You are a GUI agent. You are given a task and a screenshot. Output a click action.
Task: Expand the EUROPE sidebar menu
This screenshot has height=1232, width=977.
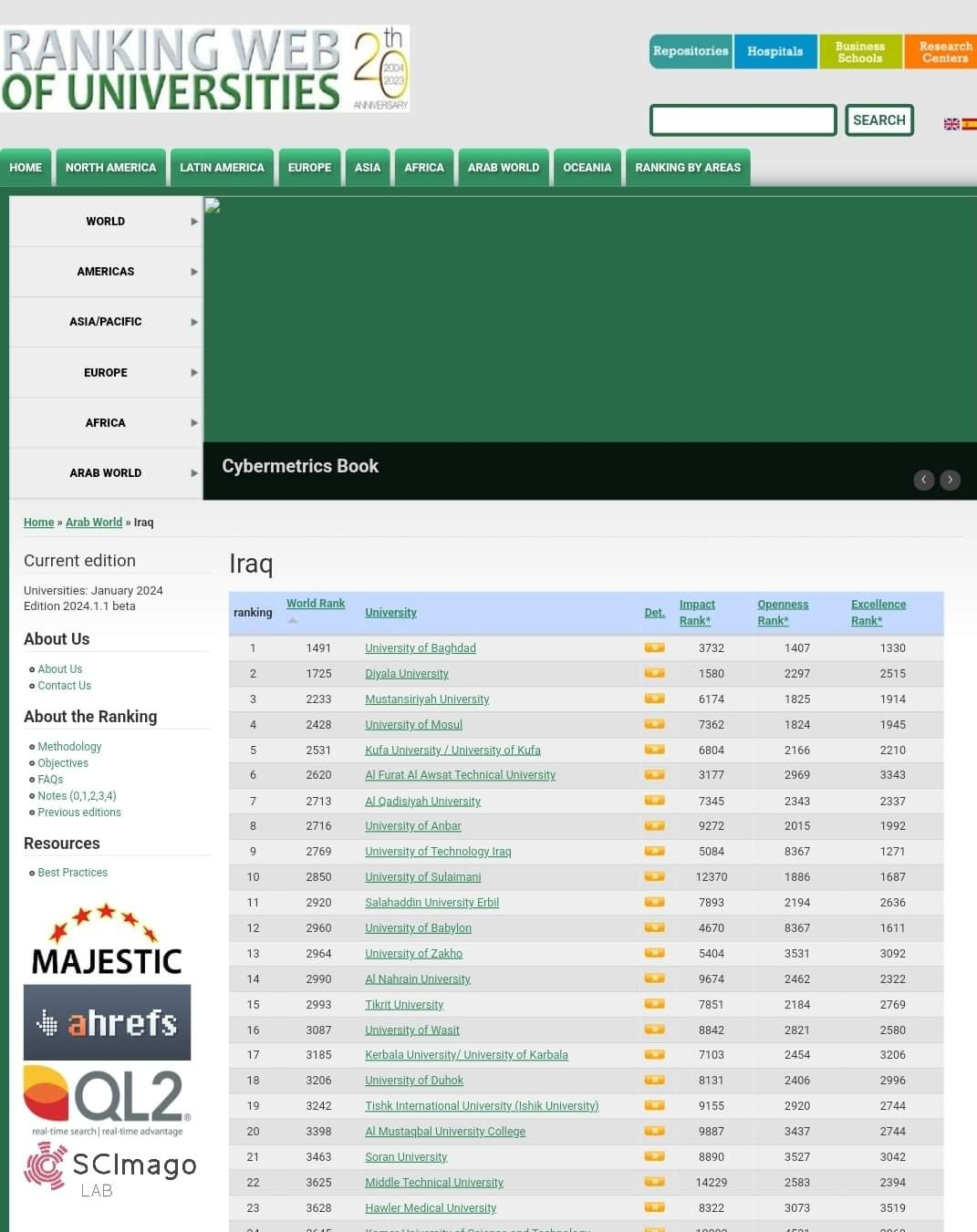106,372
